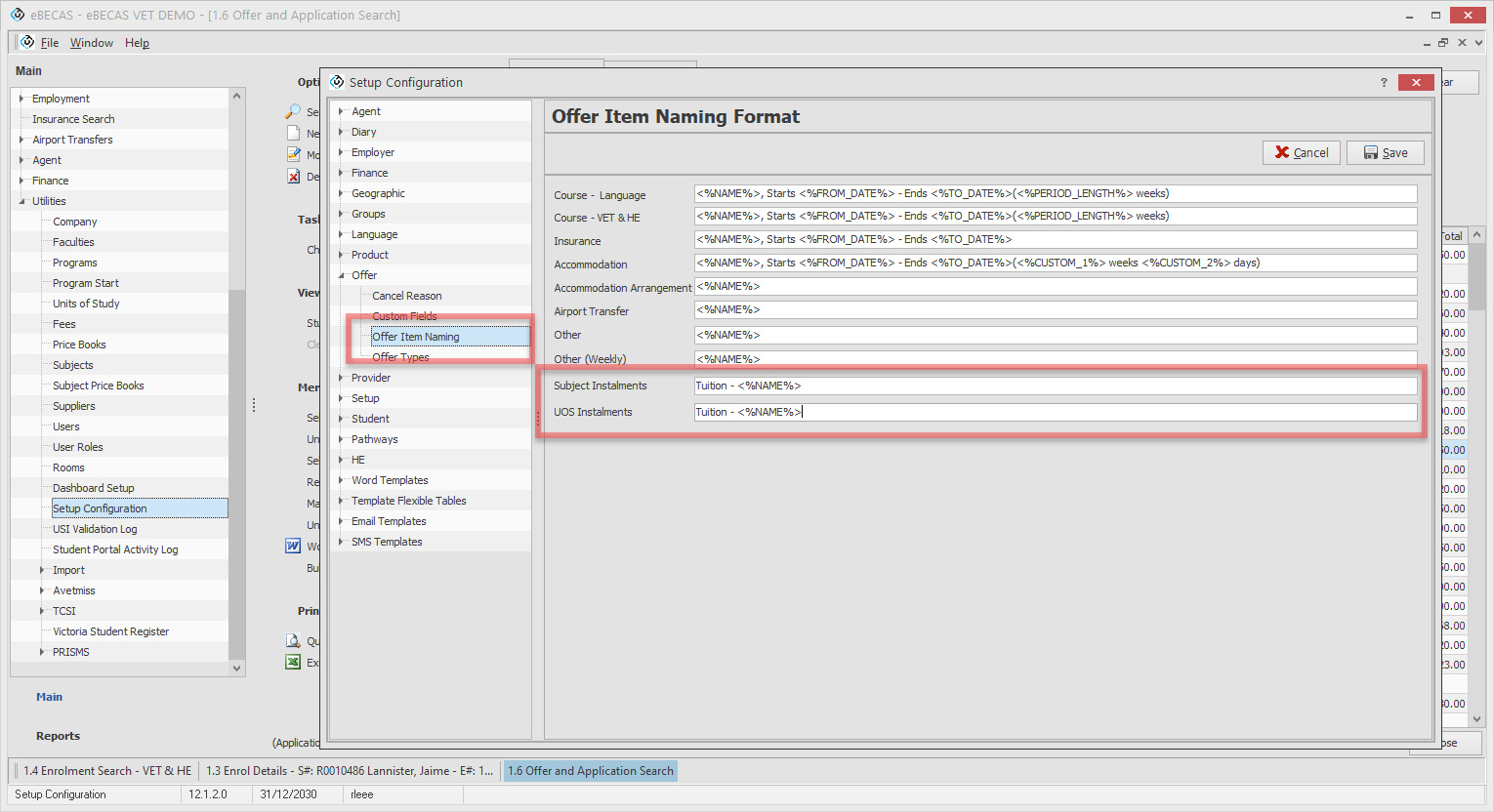Switch to 1.4 Enrolment Search tab
This screenshot has width=1494, height=812.
(106, 771)
